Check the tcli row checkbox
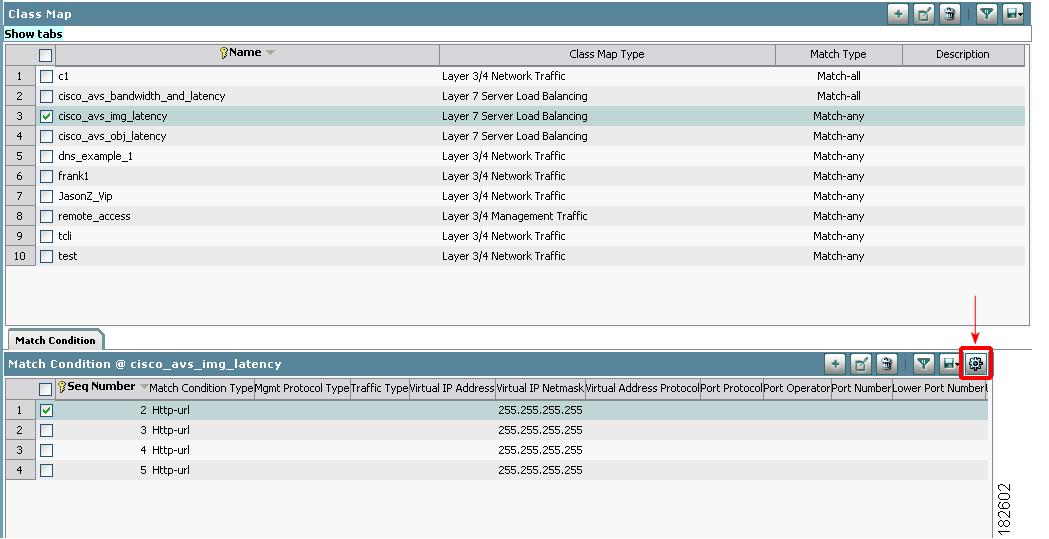 click(x=46, y=236)
